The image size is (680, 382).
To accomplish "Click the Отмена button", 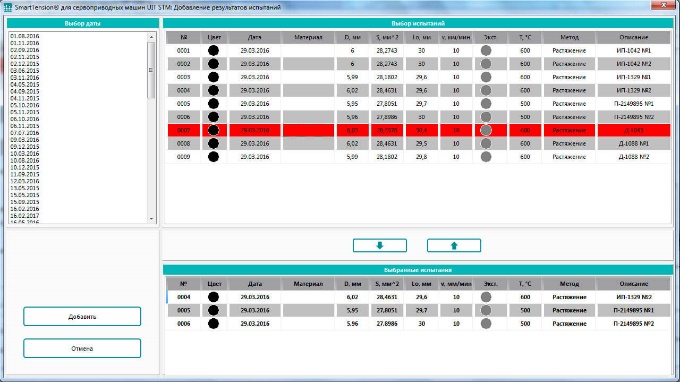I will pos(82,349).
